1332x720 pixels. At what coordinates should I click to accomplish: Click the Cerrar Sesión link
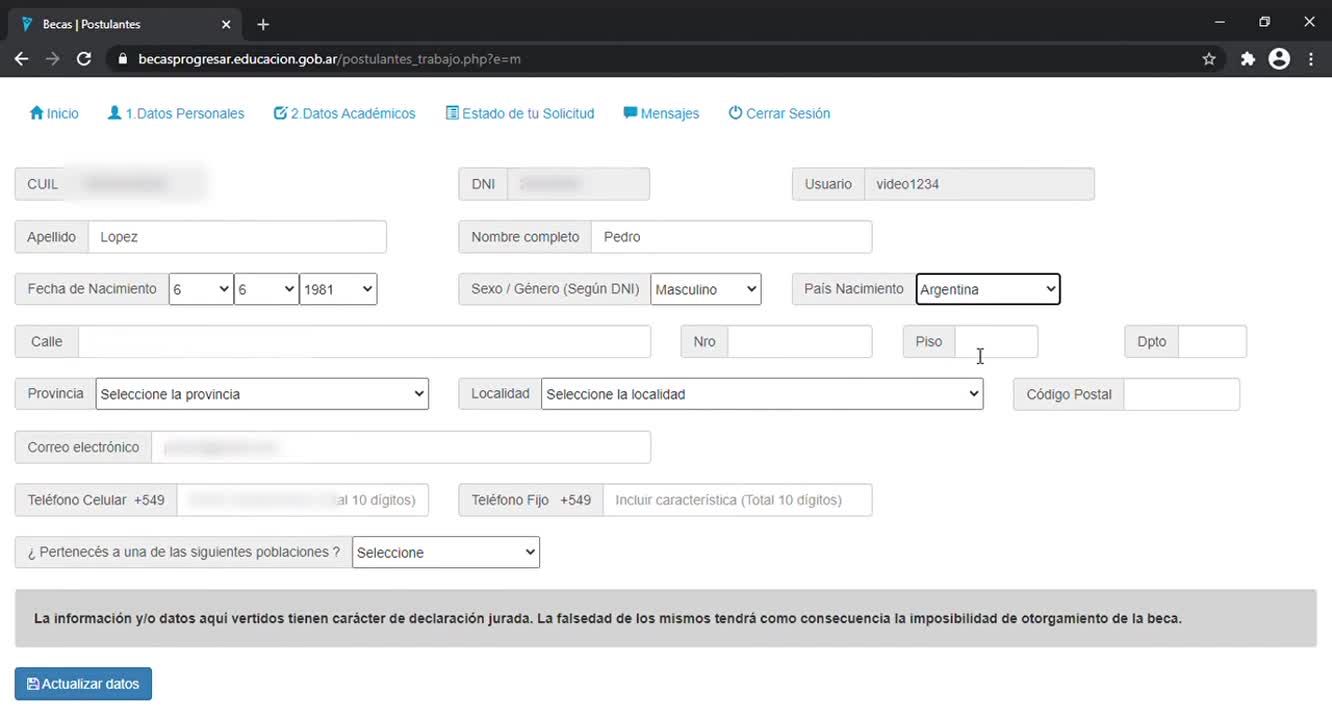pos(779,114)
